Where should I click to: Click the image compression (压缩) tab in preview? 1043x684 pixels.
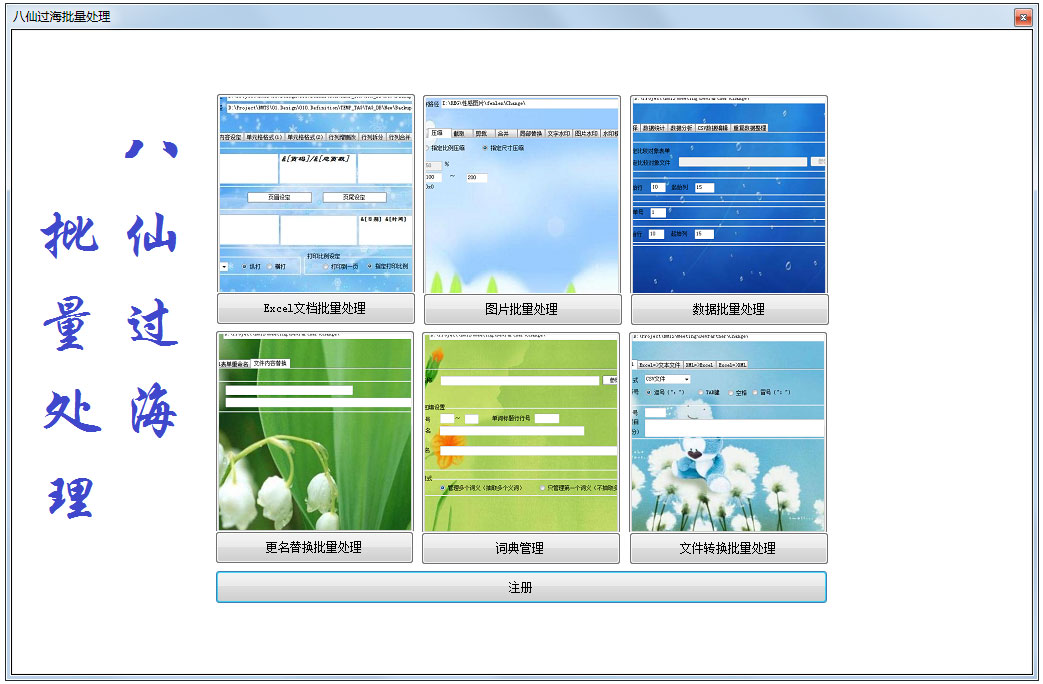click(437, 133)
